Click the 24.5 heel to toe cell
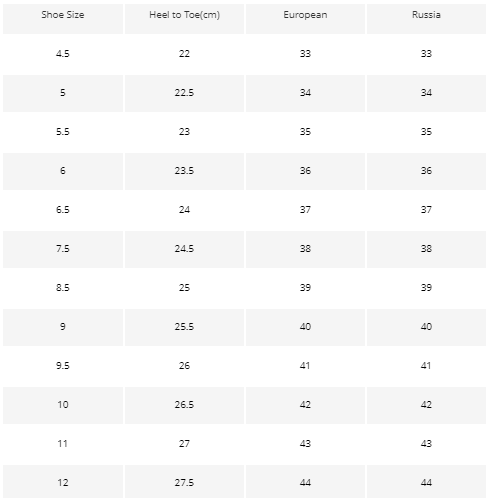Screen dimensions: 489x502 (x=184, y=249)
